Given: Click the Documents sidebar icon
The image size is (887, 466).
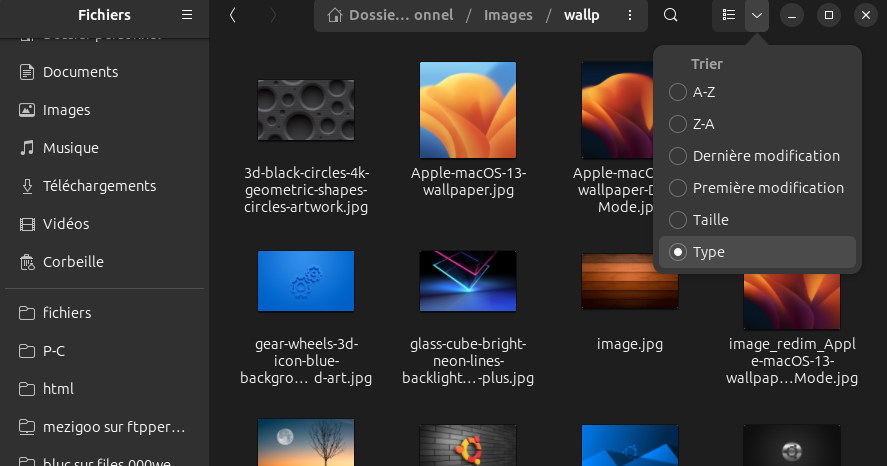Looking at the screenshot, I should point(27,72).
